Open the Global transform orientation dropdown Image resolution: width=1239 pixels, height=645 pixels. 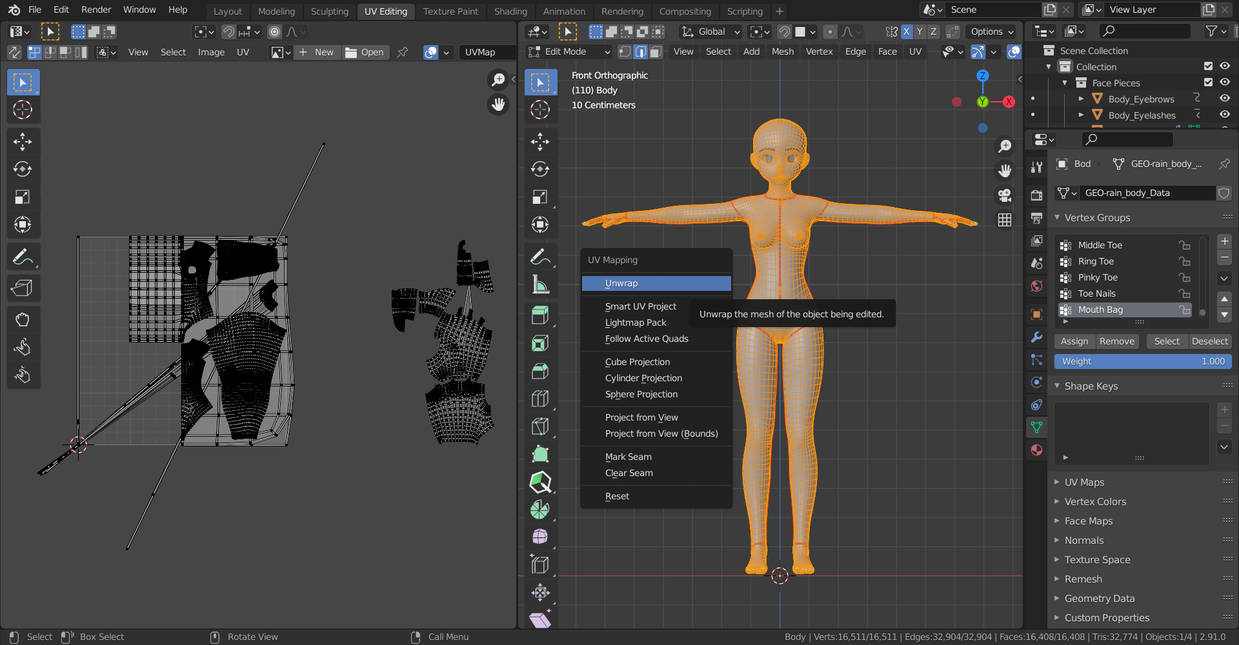click(713, 31)
